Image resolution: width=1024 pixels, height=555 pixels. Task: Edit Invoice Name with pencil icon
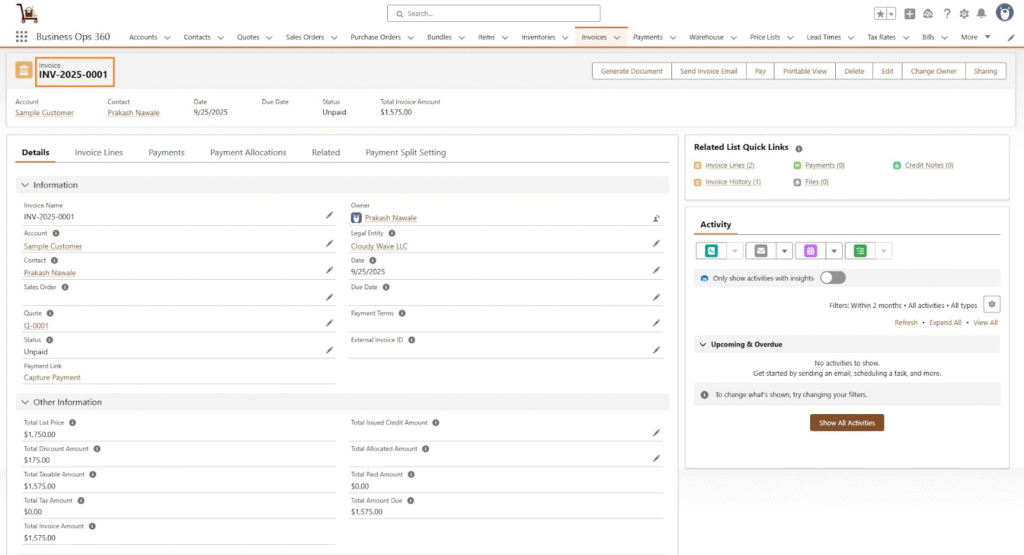330,215
